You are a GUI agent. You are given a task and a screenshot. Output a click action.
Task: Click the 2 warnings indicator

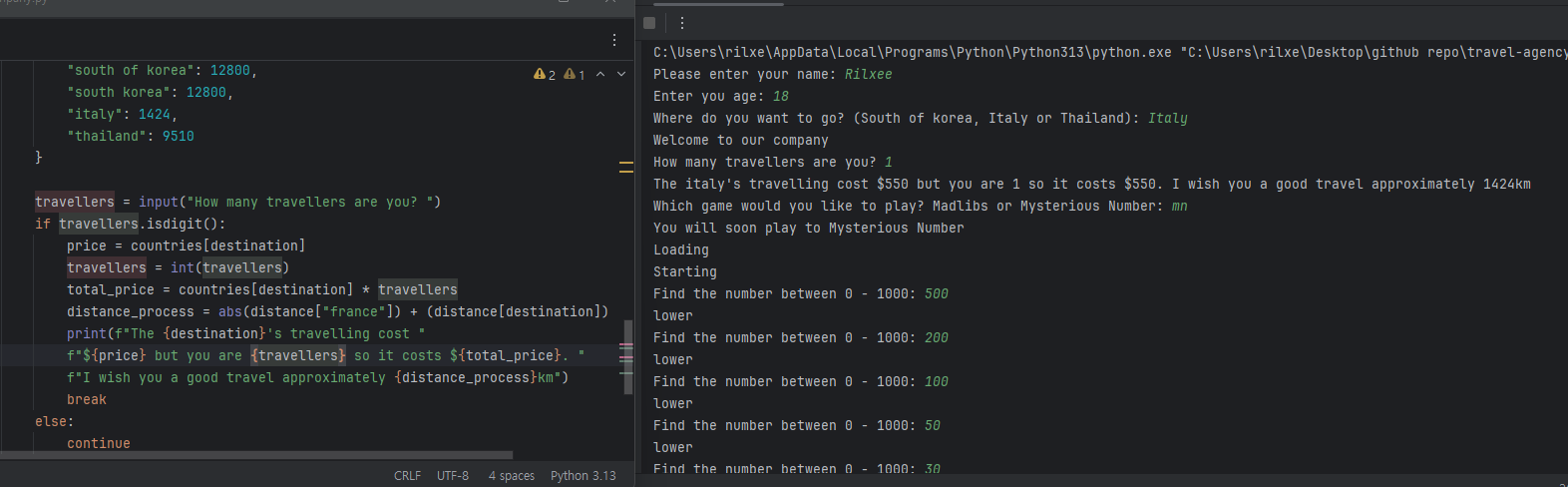coord(545,75)
